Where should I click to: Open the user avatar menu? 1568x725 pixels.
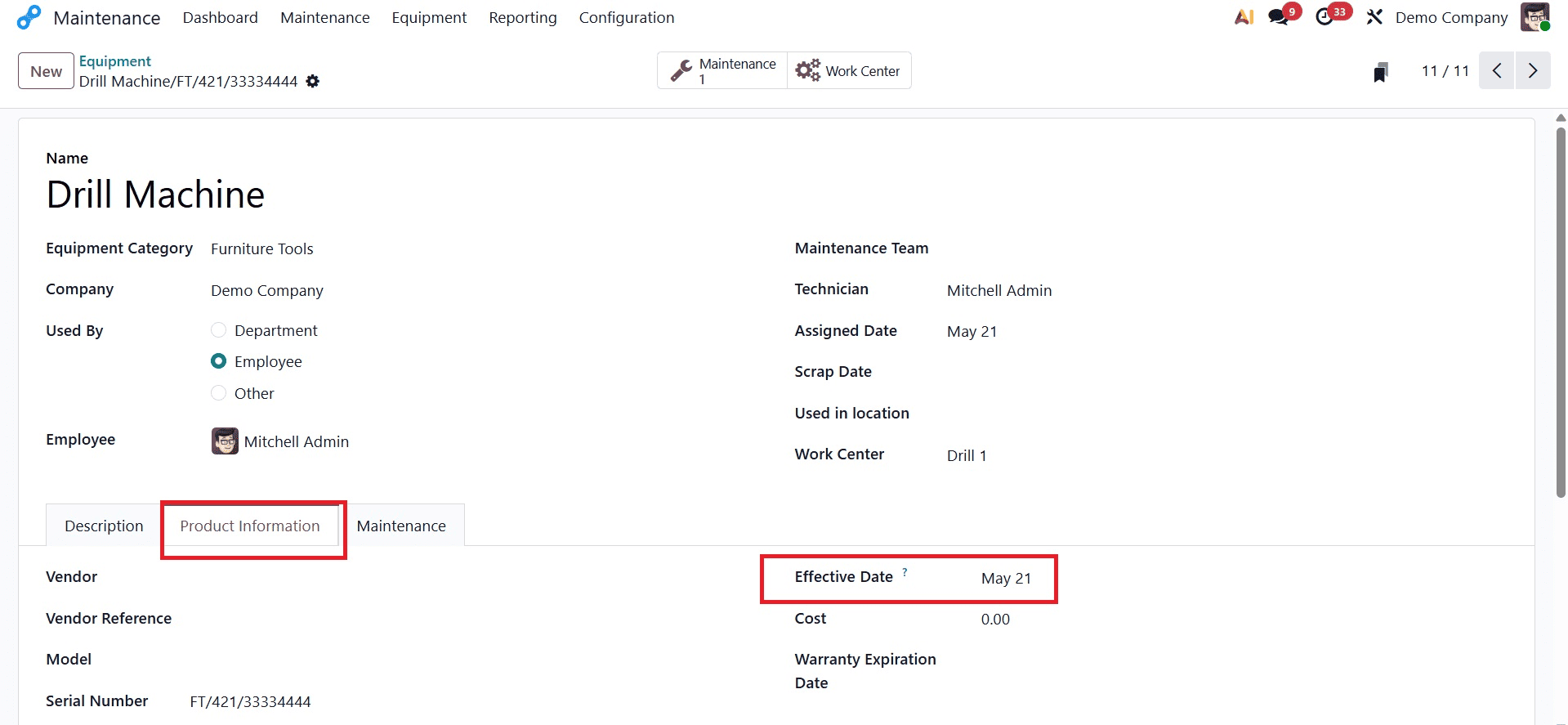point(1534,17)
